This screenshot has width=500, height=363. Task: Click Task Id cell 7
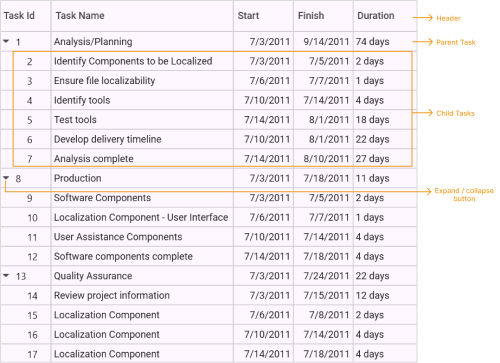[x=30, y=159]
